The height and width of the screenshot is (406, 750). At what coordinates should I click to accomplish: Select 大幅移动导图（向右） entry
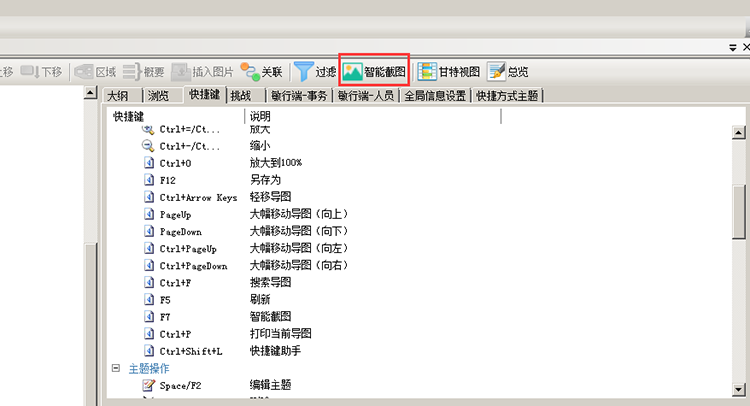[x=299, y=265]
